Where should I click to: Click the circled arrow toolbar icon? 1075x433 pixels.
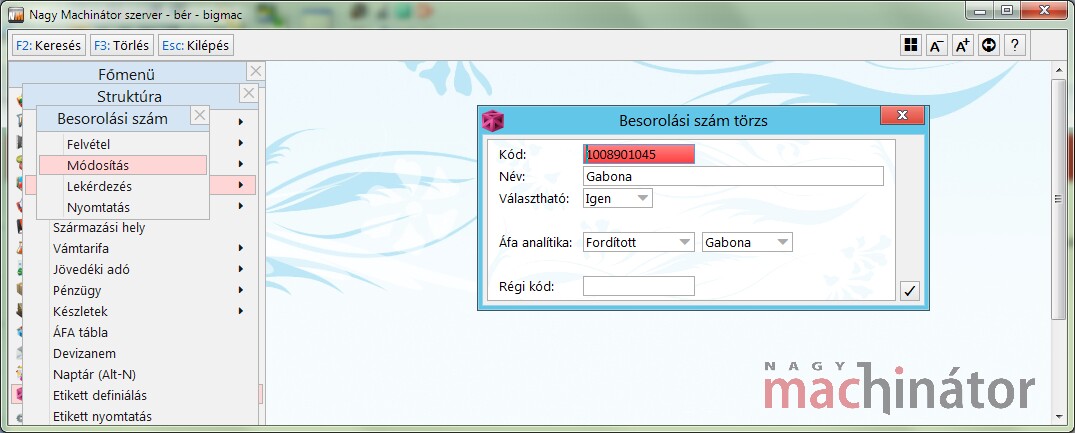click(x=989, y=45)
